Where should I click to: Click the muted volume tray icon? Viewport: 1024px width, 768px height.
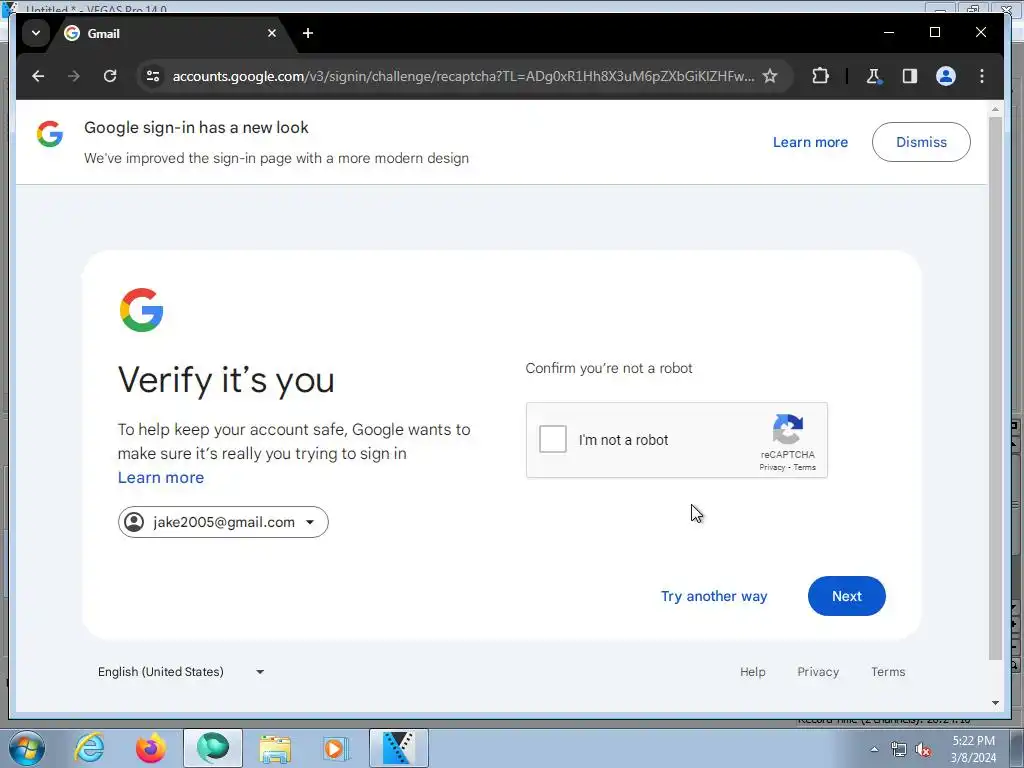click(x=923, y=750)
